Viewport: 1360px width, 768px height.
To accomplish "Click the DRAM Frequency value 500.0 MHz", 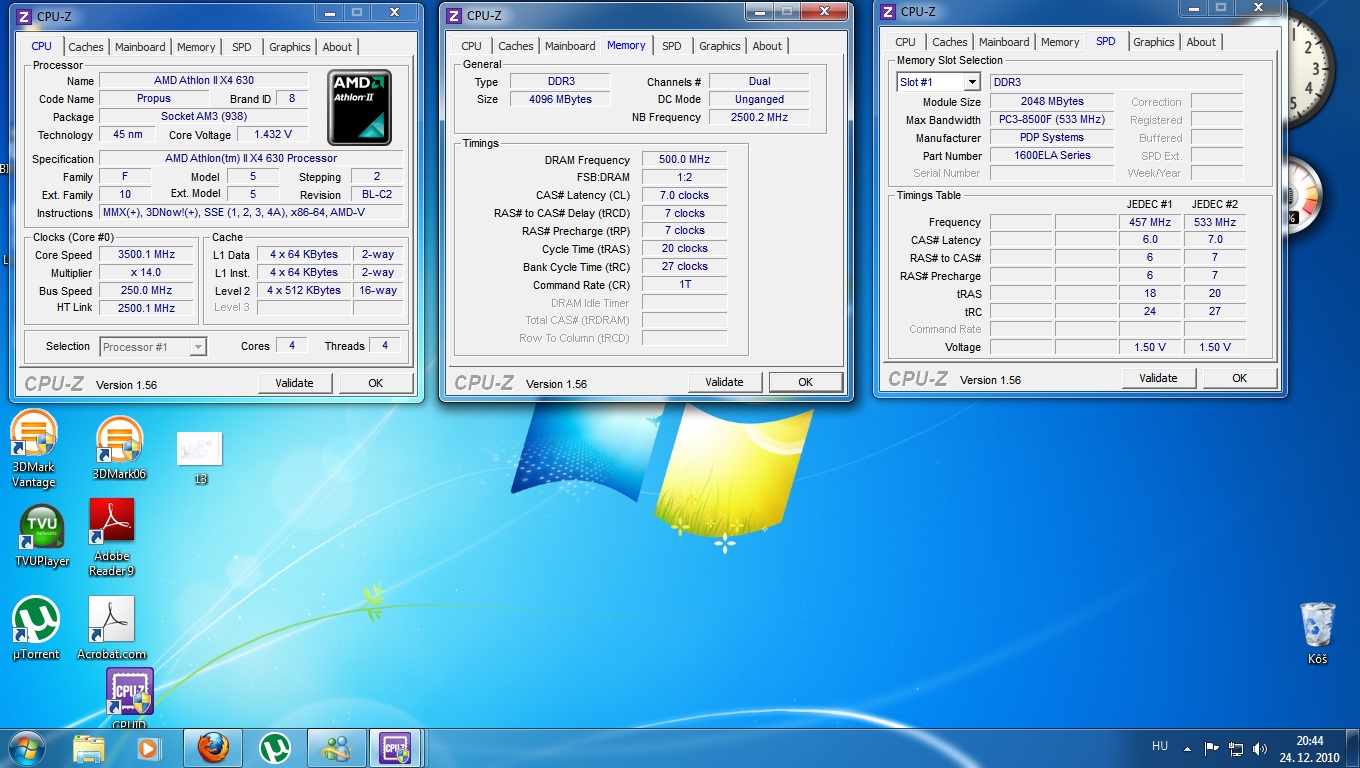I will [684, 159].
